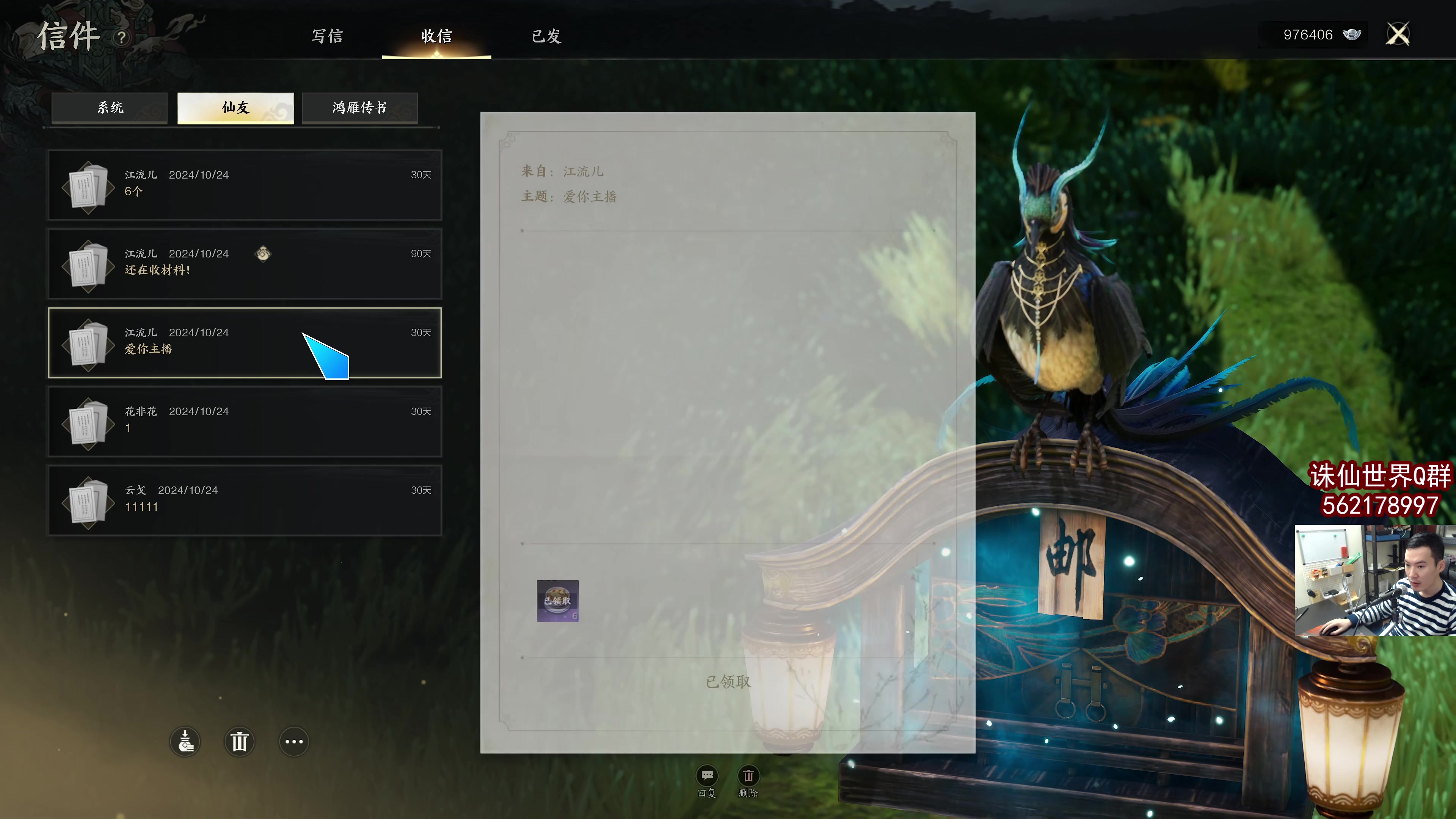The image size is (1456, 819).
Task: Click the 976406 currency amount
Action: [1308, 35]
